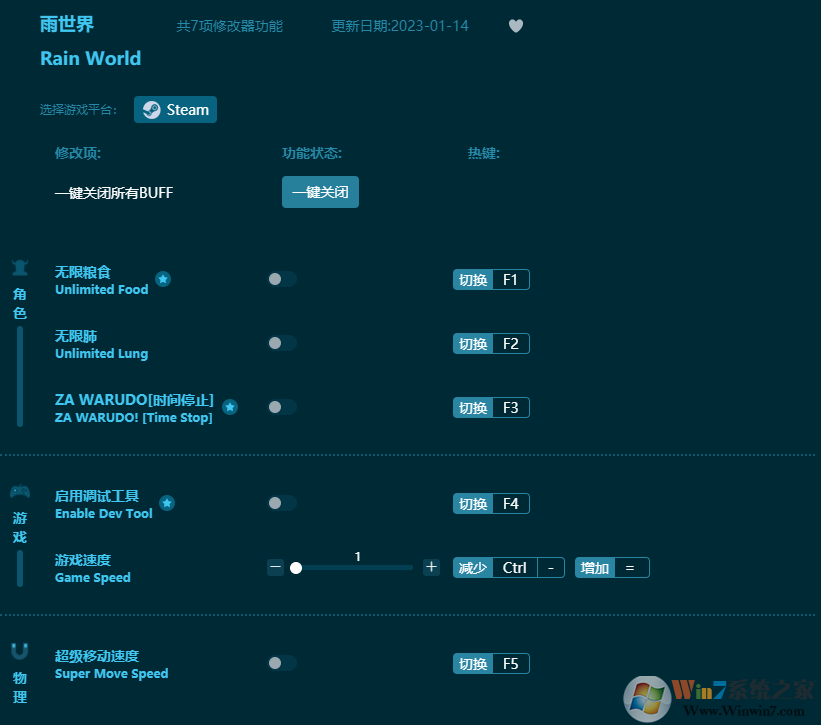Click the F5 hotkey field for Super Move Speed
The width and height of the screenshot is (821, 725).
511,664
